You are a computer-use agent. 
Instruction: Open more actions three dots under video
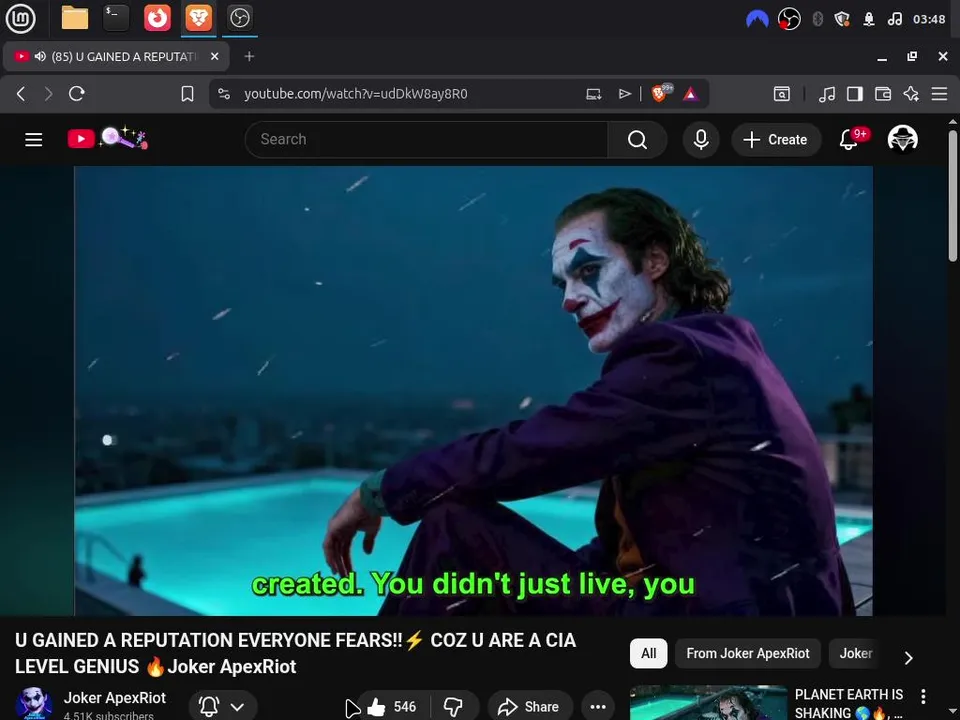(x=598, y=707)
